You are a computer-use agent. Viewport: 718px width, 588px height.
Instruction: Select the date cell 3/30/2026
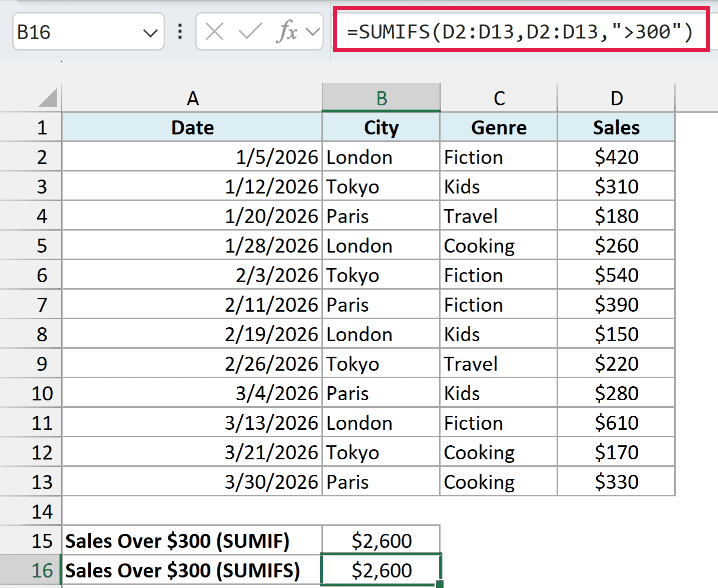[192, 482]
